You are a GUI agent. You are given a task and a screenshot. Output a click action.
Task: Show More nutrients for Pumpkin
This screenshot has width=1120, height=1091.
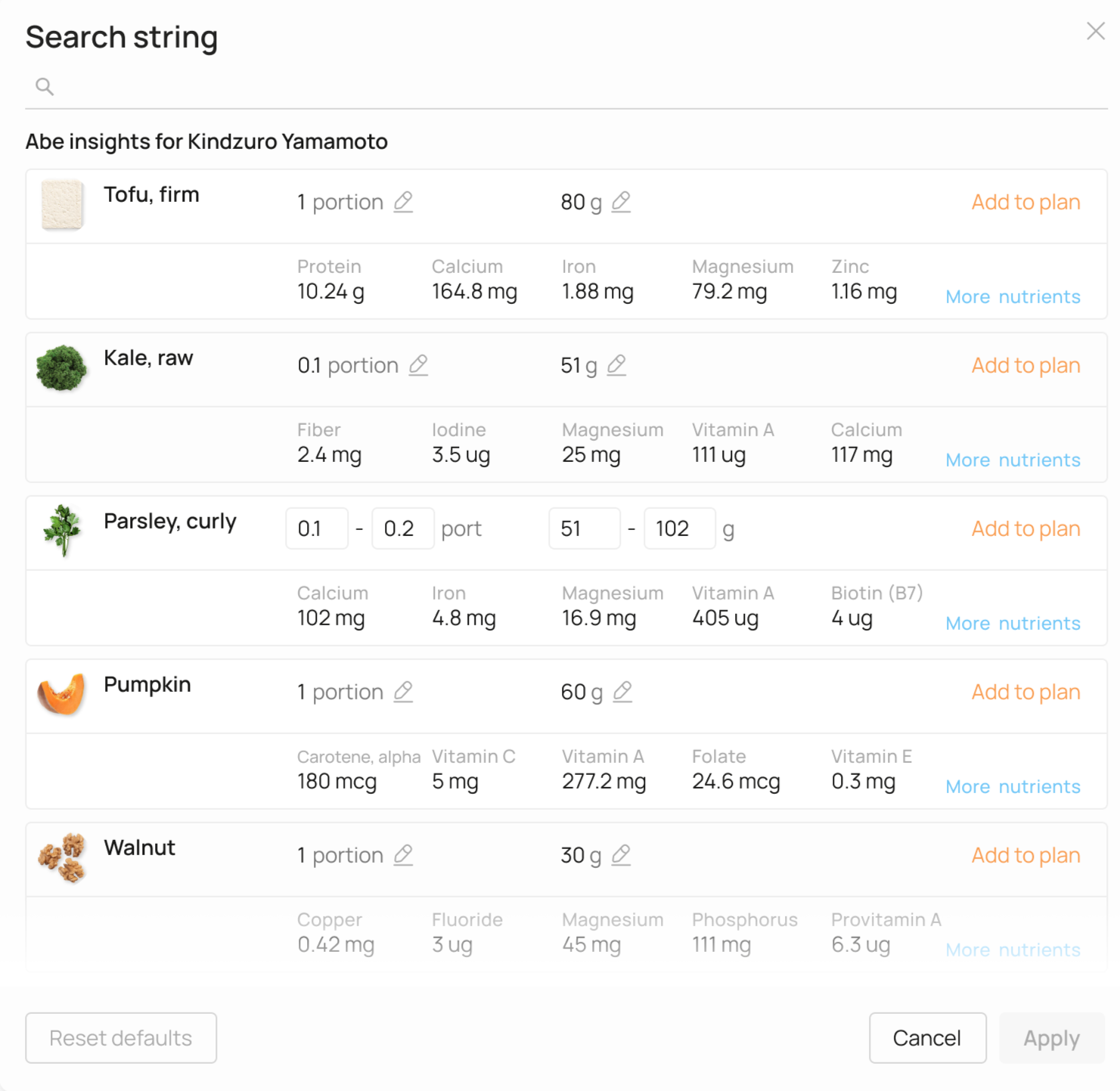point(1013,787)
